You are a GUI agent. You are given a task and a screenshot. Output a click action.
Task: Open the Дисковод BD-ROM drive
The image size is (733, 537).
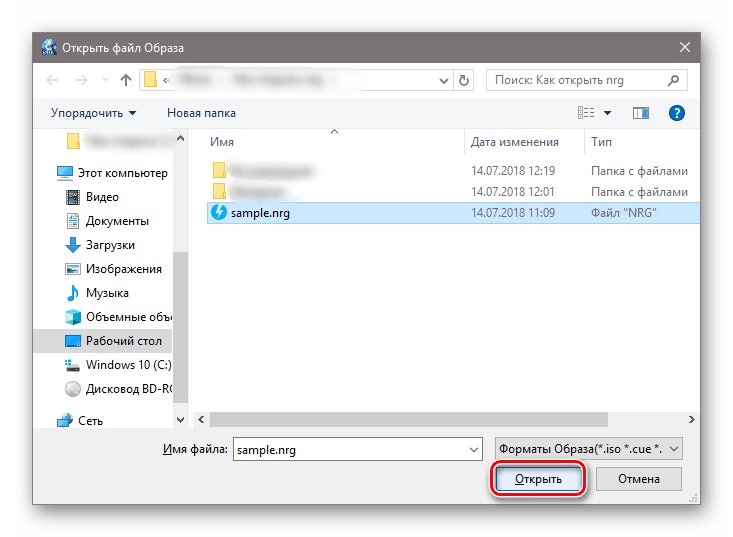coord(119,388)
